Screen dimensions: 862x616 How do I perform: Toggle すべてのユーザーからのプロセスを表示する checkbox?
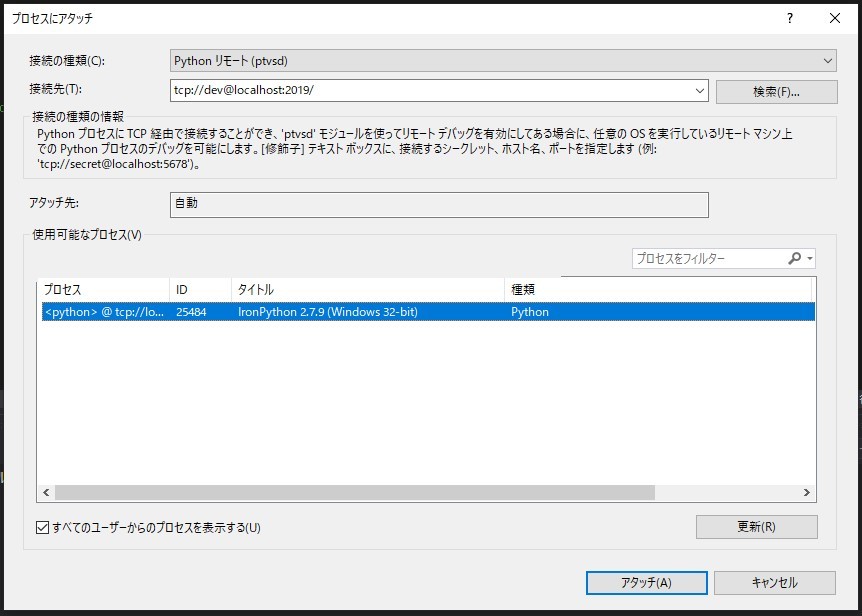(x=42, y=528)
